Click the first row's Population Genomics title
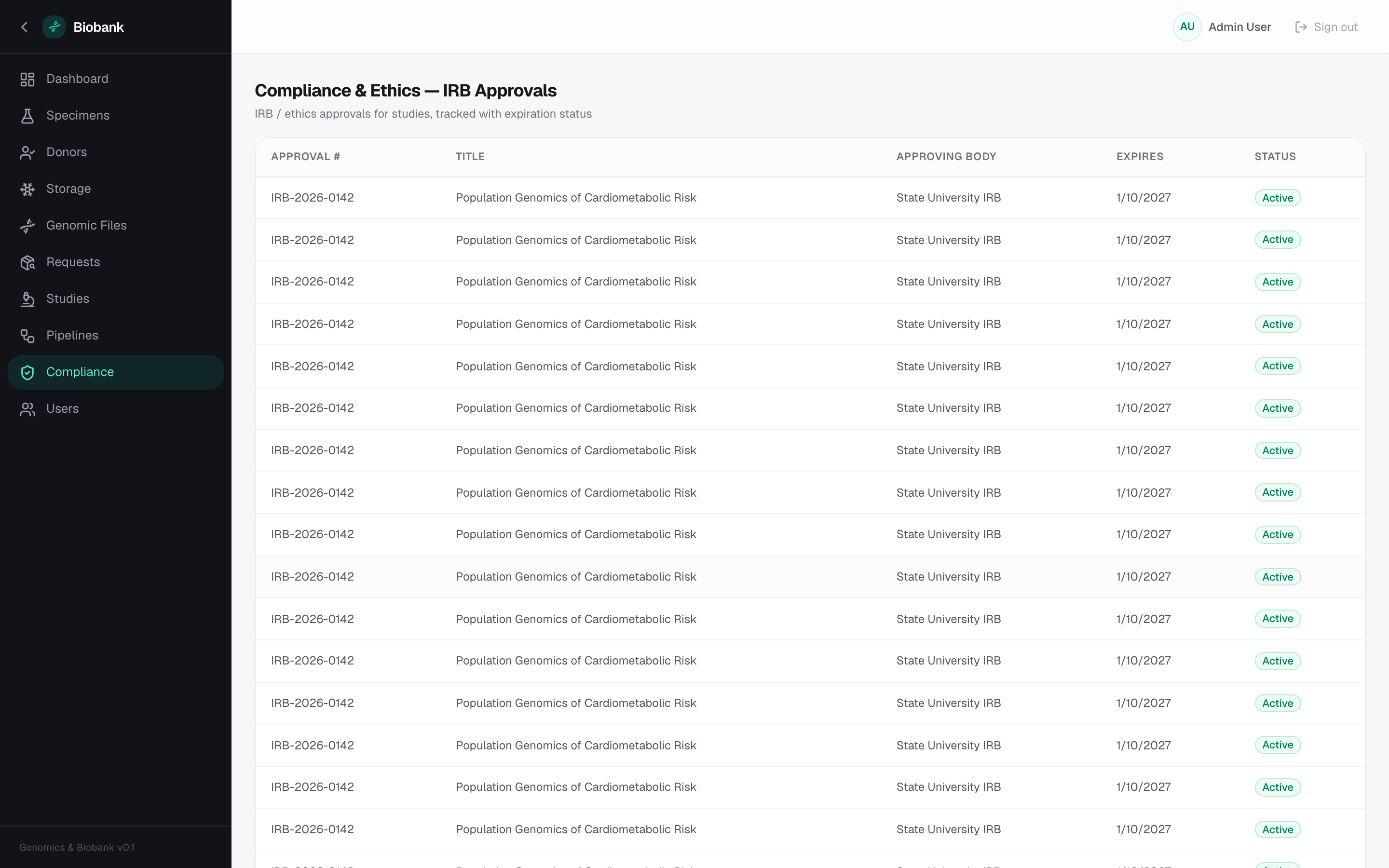Screen dimensions: 1389x868 pyautogui.click(x=576, y=198)
